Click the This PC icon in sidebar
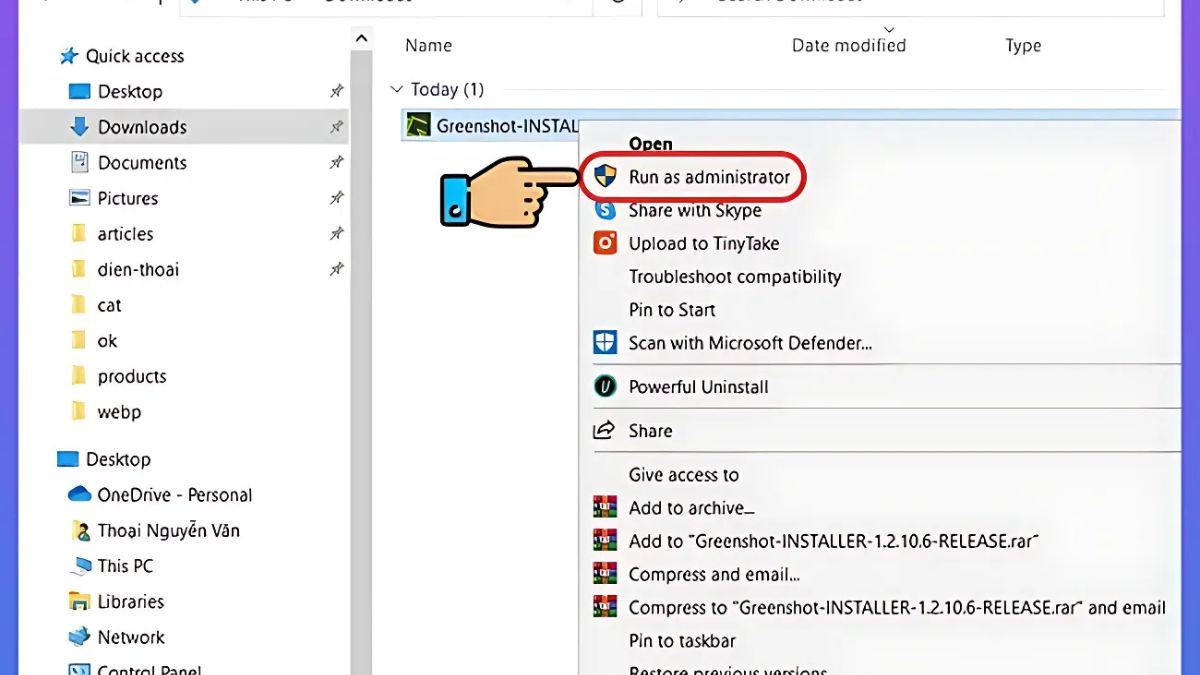The width and height of the screenshot is (1200, 675). click(x=80, y=566)
